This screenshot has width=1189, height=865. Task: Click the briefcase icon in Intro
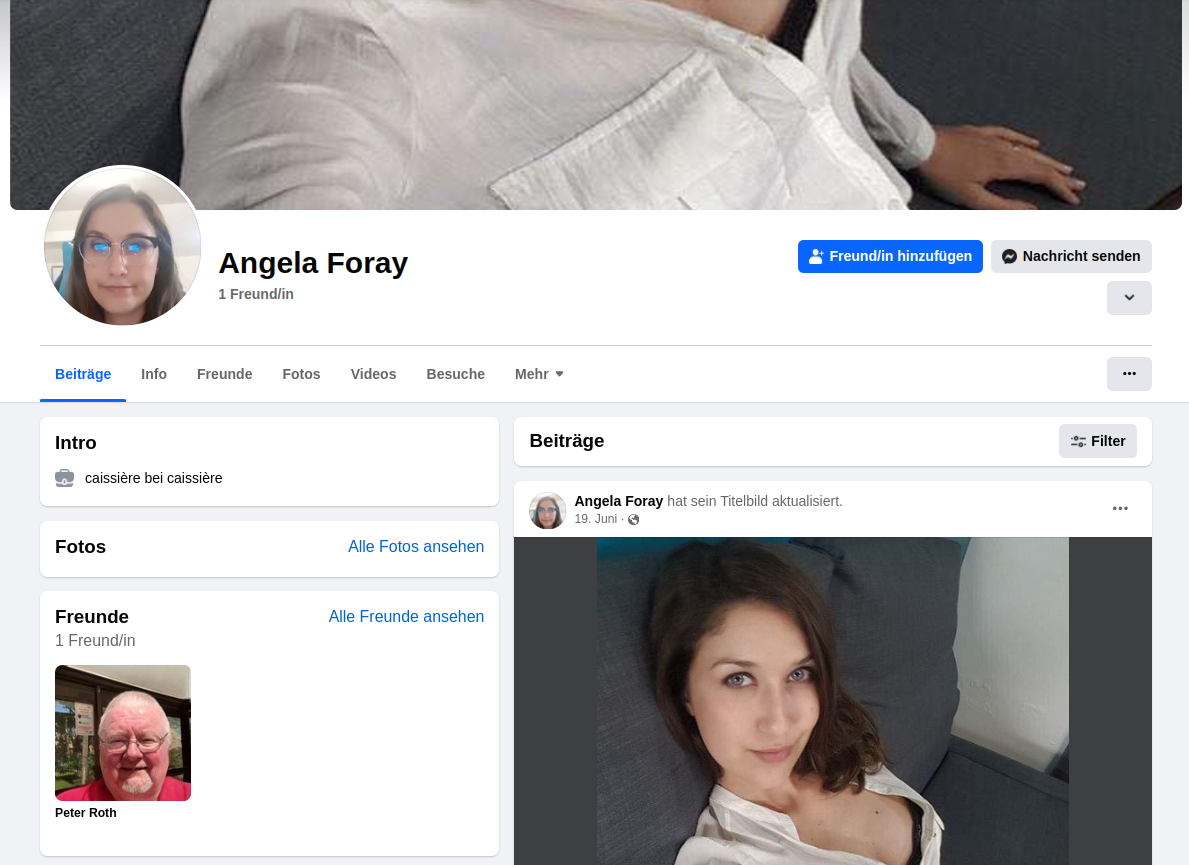tap(64, 478)
